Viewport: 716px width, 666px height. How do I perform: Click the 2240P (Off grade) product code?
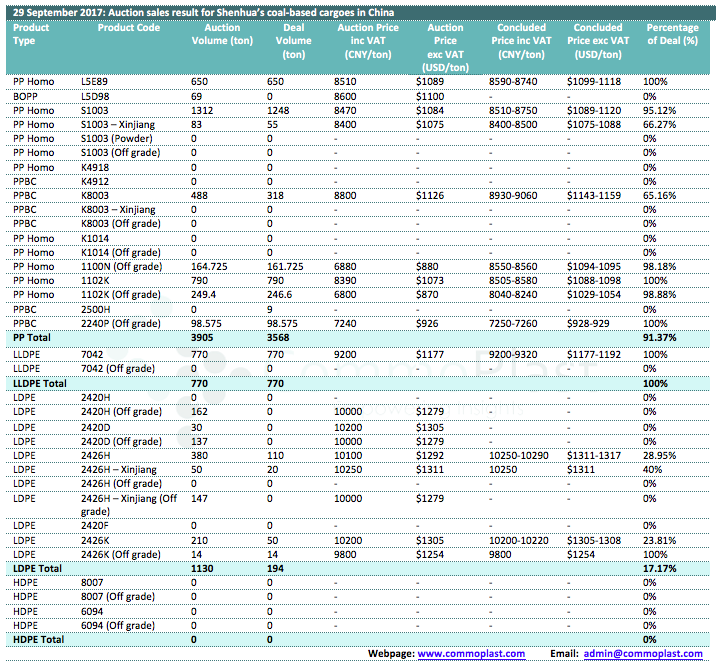(x=120, y=324)
